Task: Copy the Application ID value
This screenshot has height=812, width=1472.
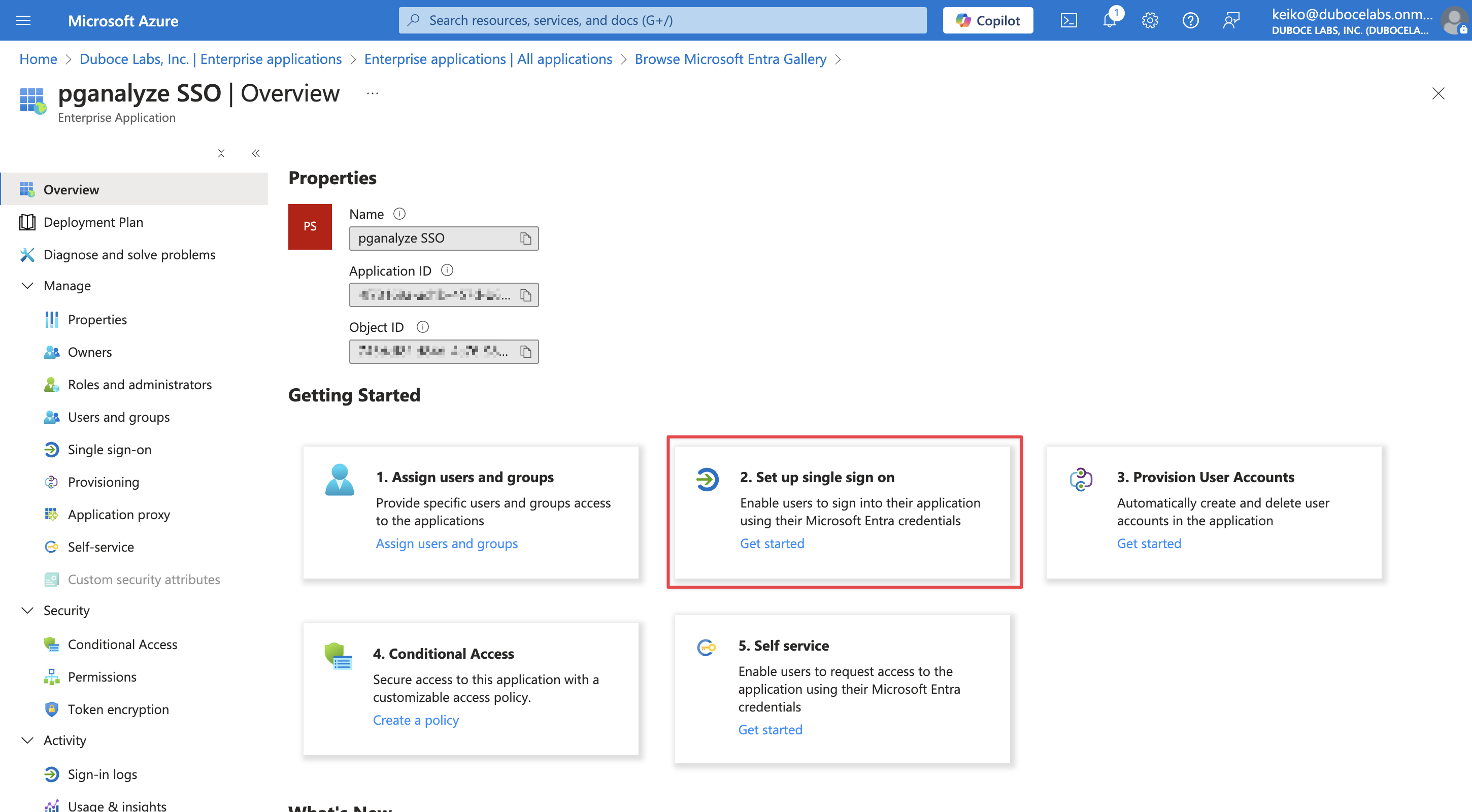Action: click(526, 295)
